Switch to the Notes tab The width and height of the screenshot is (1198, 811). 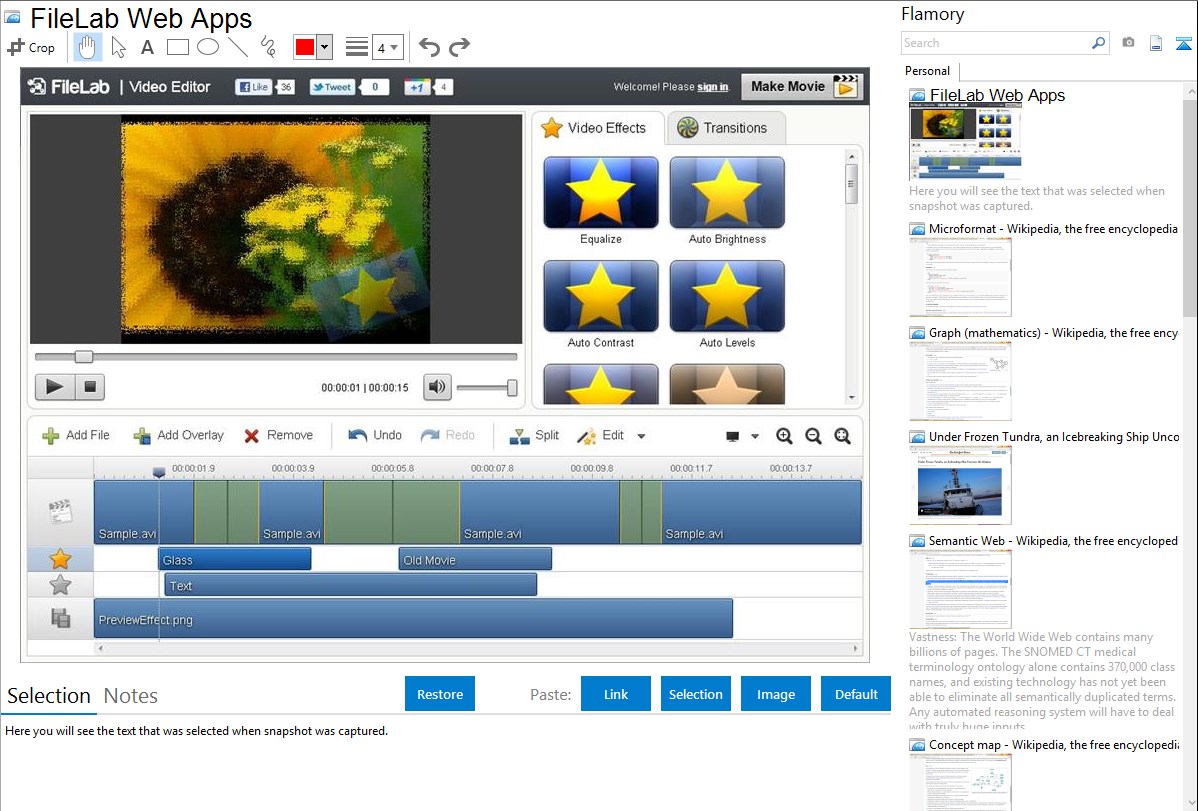tap(131, 696)
